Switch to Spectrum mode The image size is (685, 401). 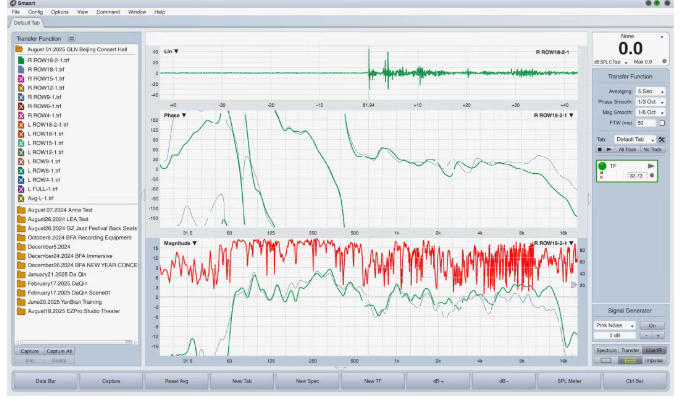(x=606, y=351)
